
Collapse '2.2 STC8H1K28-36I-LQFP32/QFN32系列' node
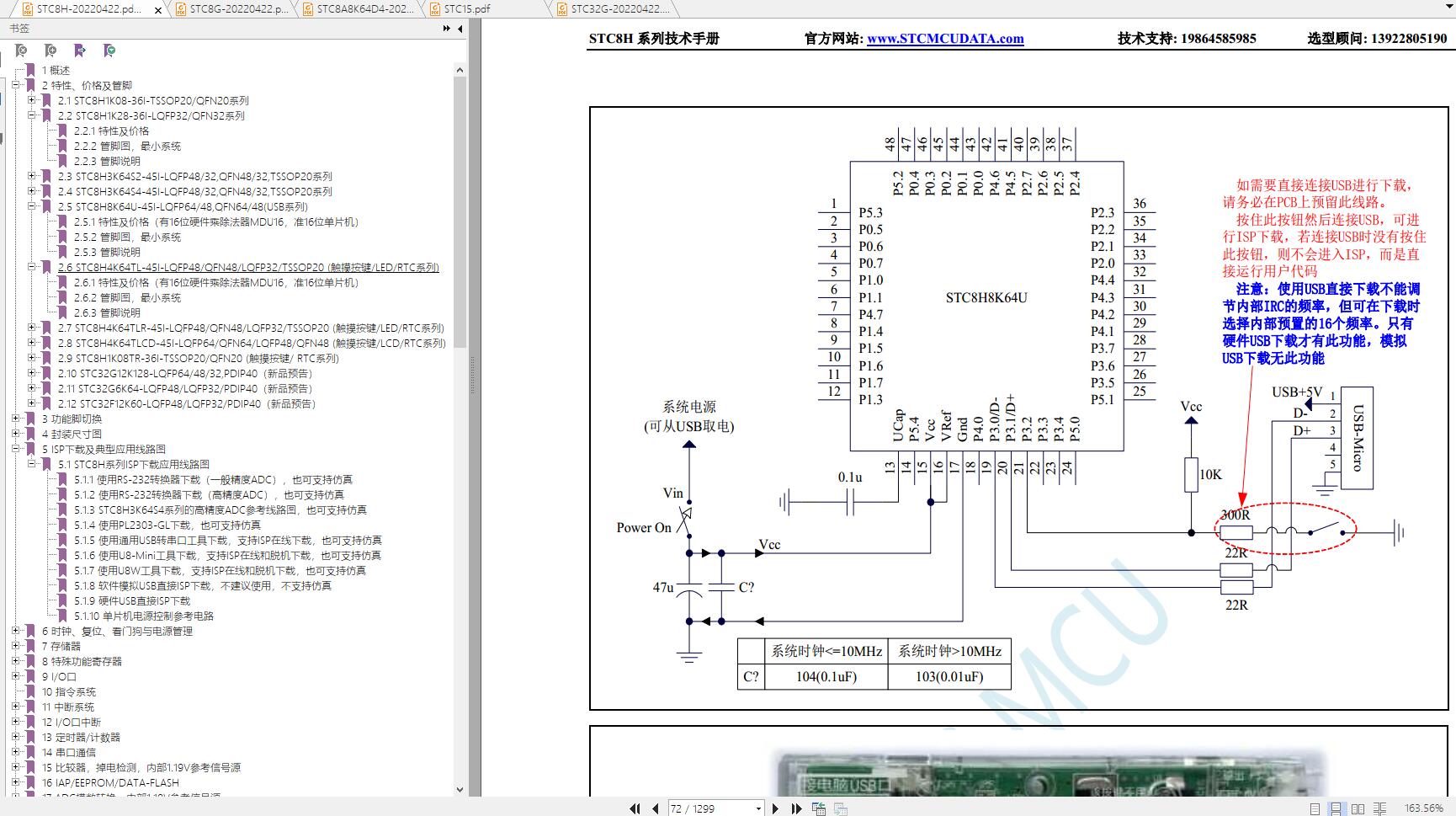tap(32, 115)
